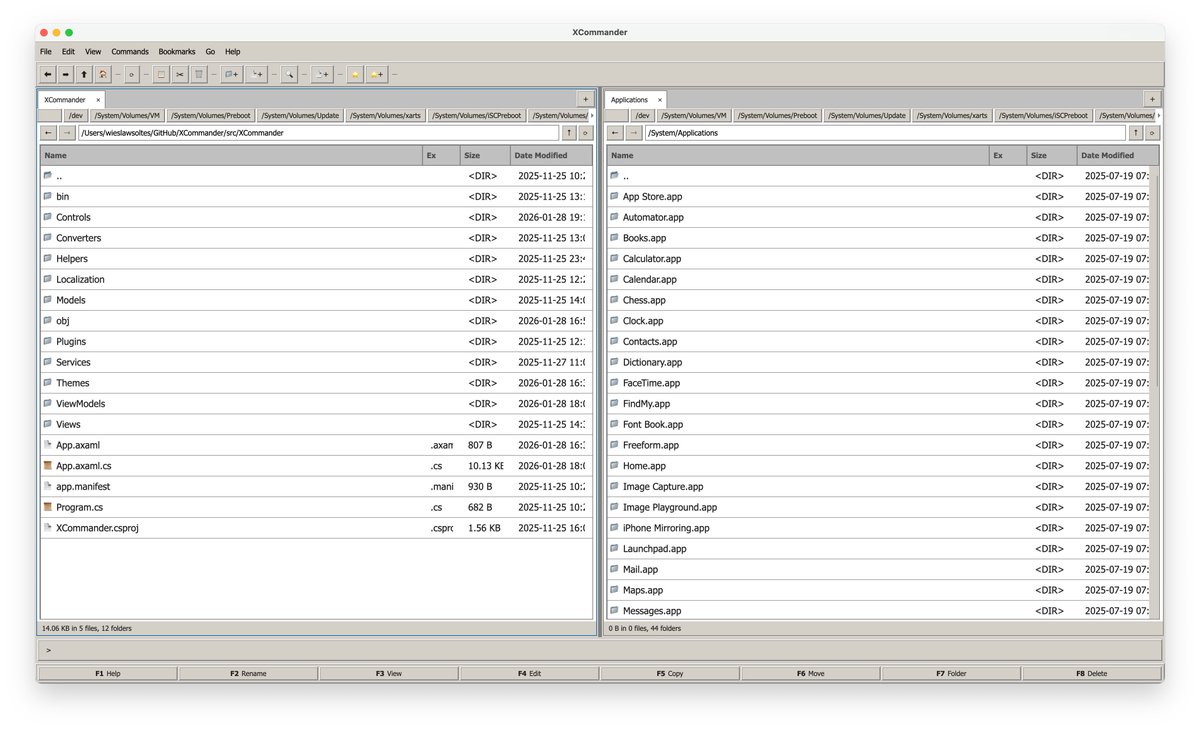Screen dimensions: 1200x730
Task: Close the XCommander tab
Action: pos(98,100)
